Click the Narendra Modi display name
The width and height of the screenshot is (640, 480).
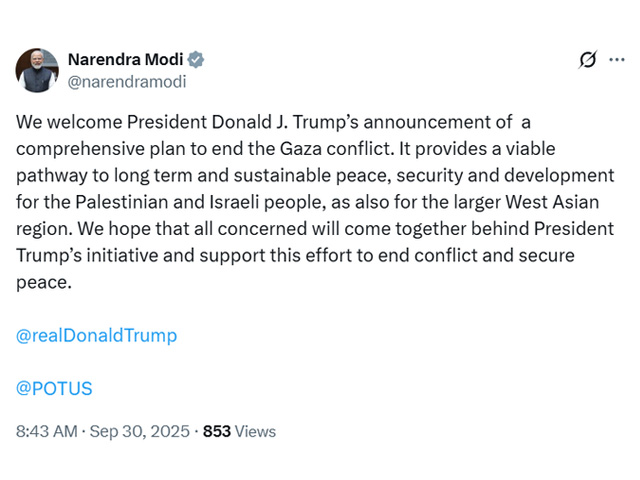[x=128, y=59]
